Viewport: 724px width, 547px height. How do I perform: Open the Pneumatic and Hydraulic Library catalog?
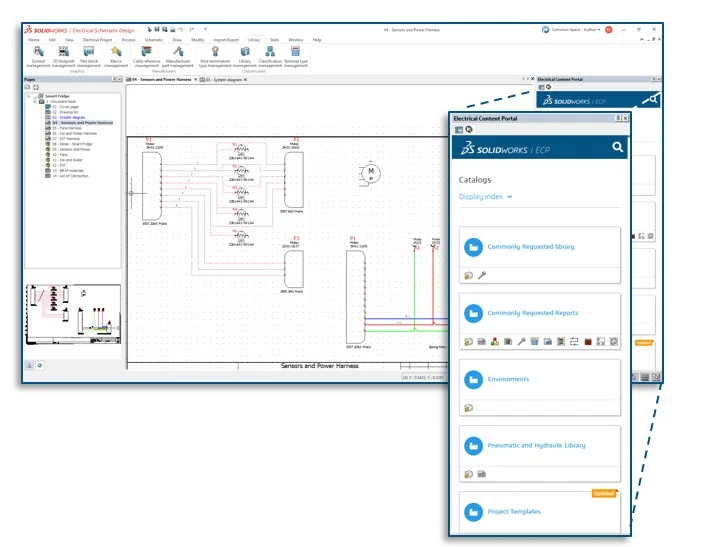pyautogui.click(x=536, y=446)
